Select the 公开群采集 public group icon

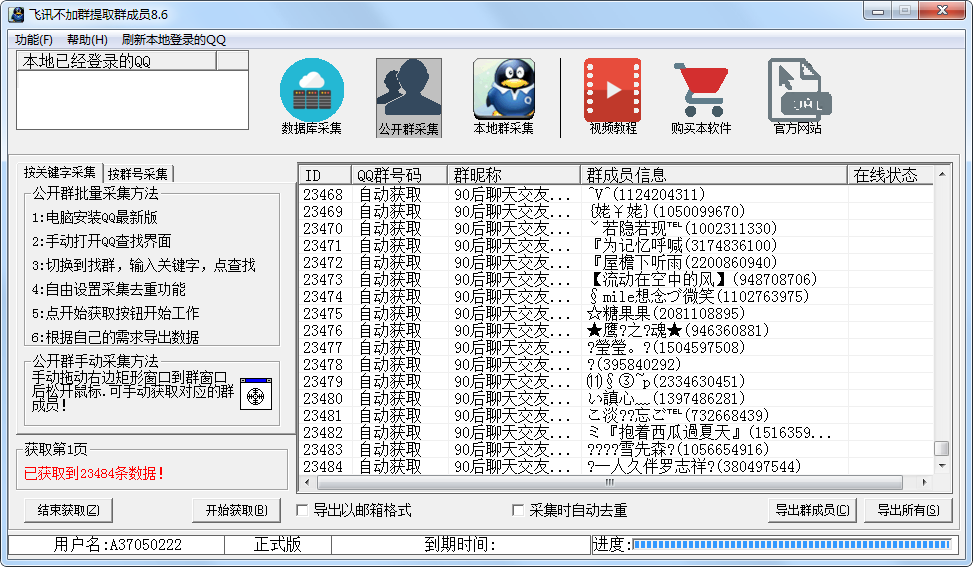408,90
